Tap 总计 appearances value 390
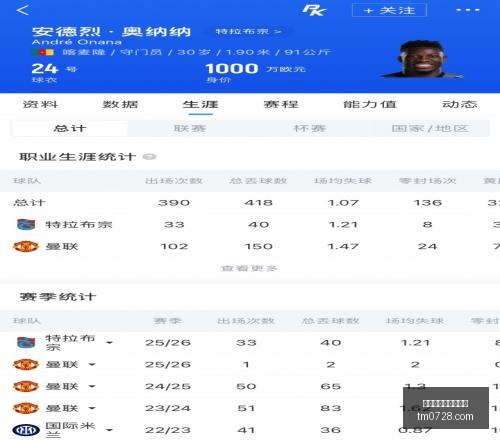Screen dimensions: 500x440 point(174,203)
